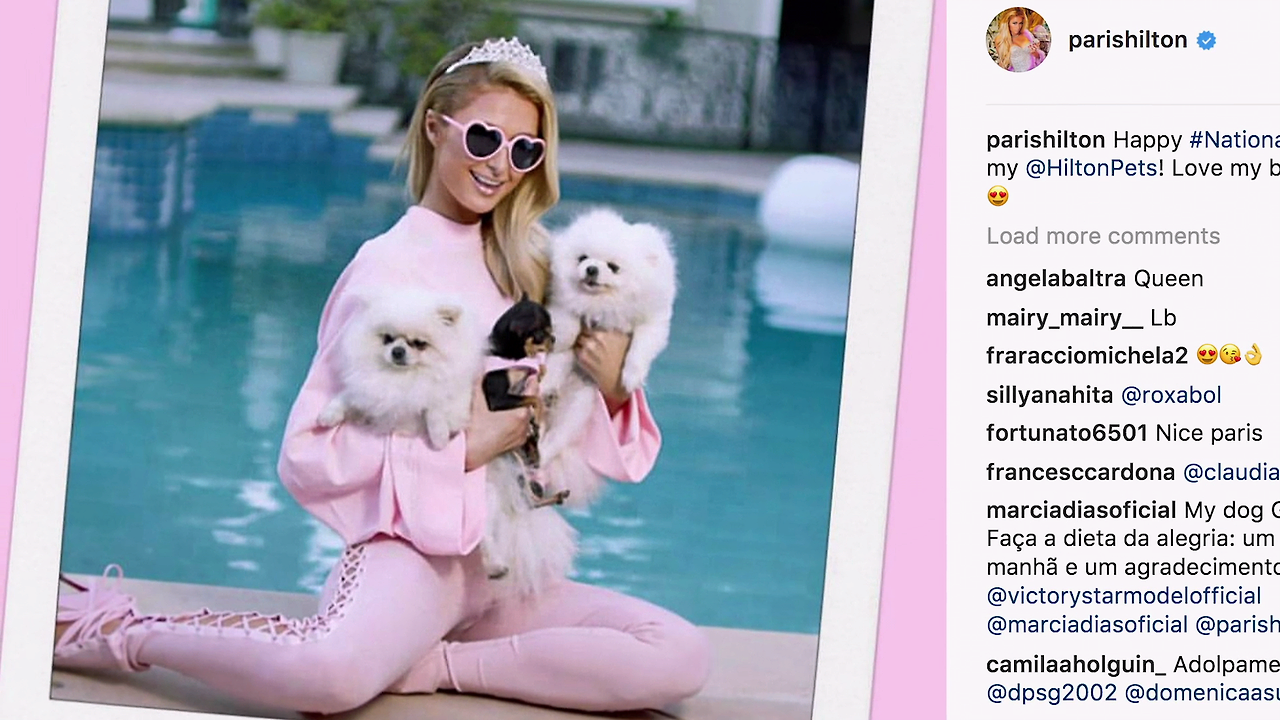1280x720 pixels.
Task: Open the parishilton caption username link
Action: 1045,140
